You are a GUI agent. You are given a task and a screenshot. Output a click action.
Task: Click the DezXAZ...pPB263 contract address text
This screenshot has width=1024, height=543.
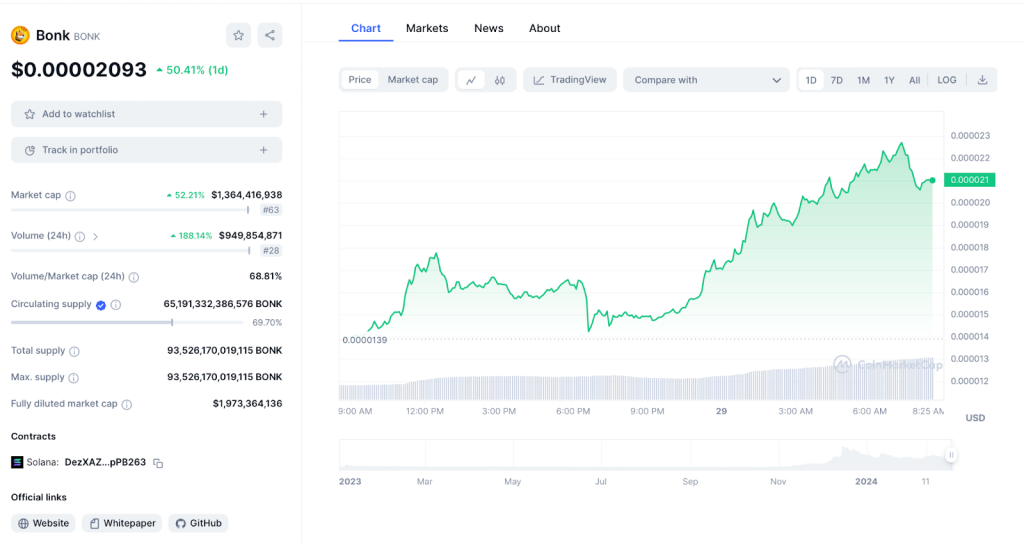coord(105,462)
